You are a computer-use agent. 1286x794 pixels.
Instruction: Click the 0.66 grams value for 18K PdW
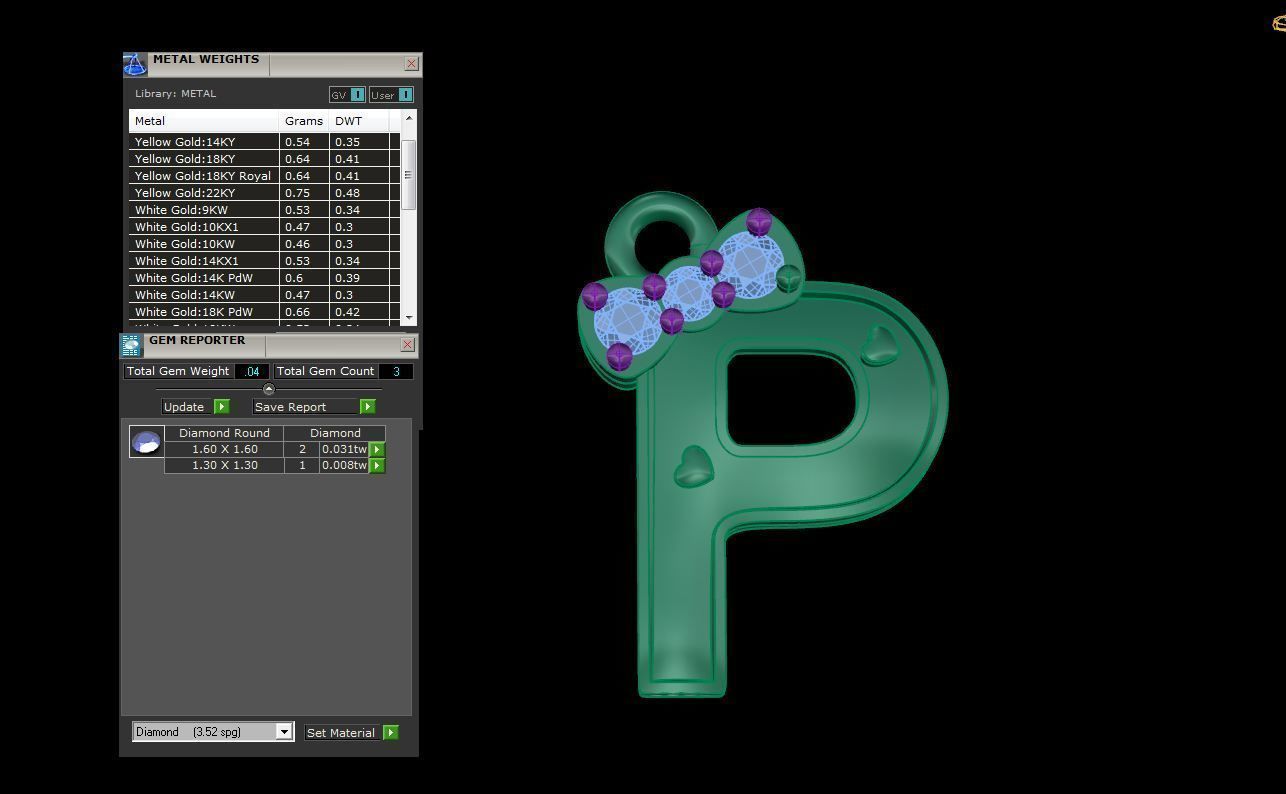(304, 312)
